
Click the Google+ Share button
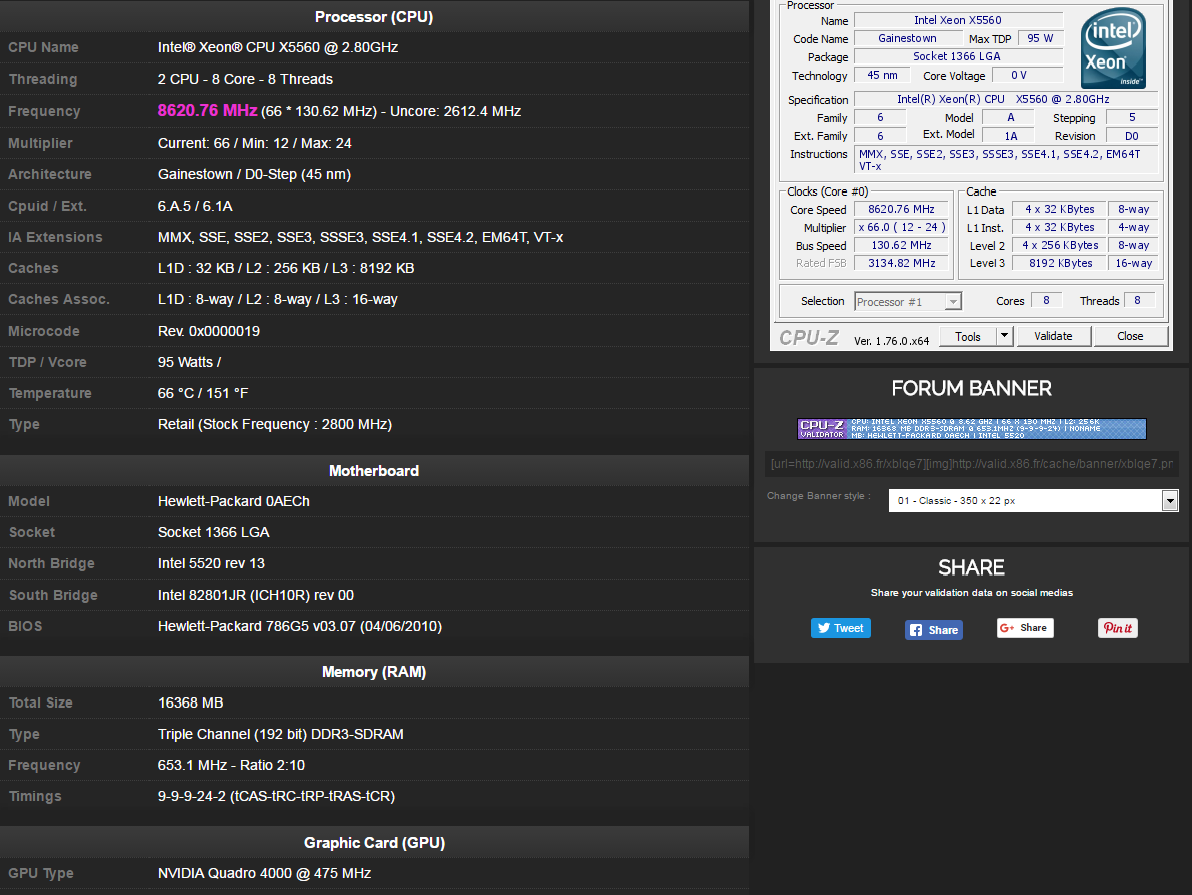[x=1024, y=628]
